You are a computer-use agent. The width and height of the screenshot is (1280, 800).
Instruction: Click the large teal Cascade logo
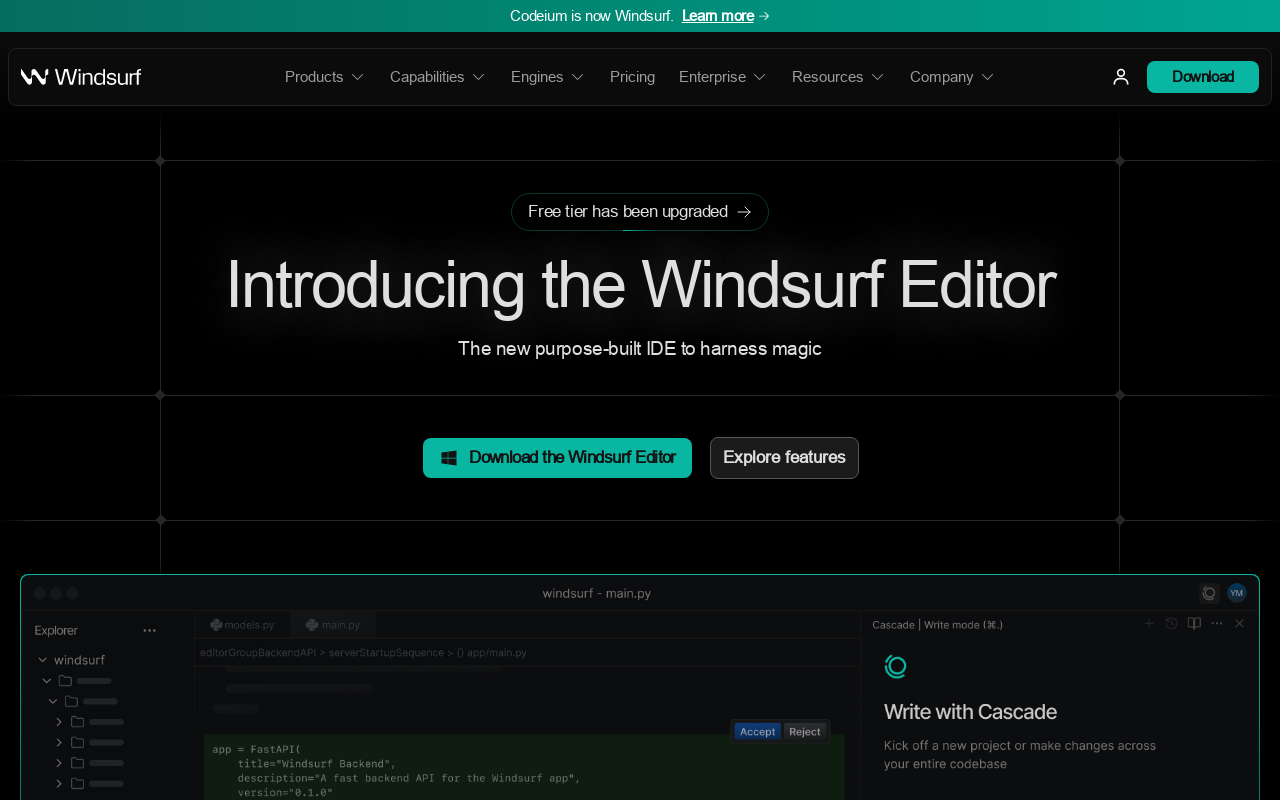click(x=896, y=666)
